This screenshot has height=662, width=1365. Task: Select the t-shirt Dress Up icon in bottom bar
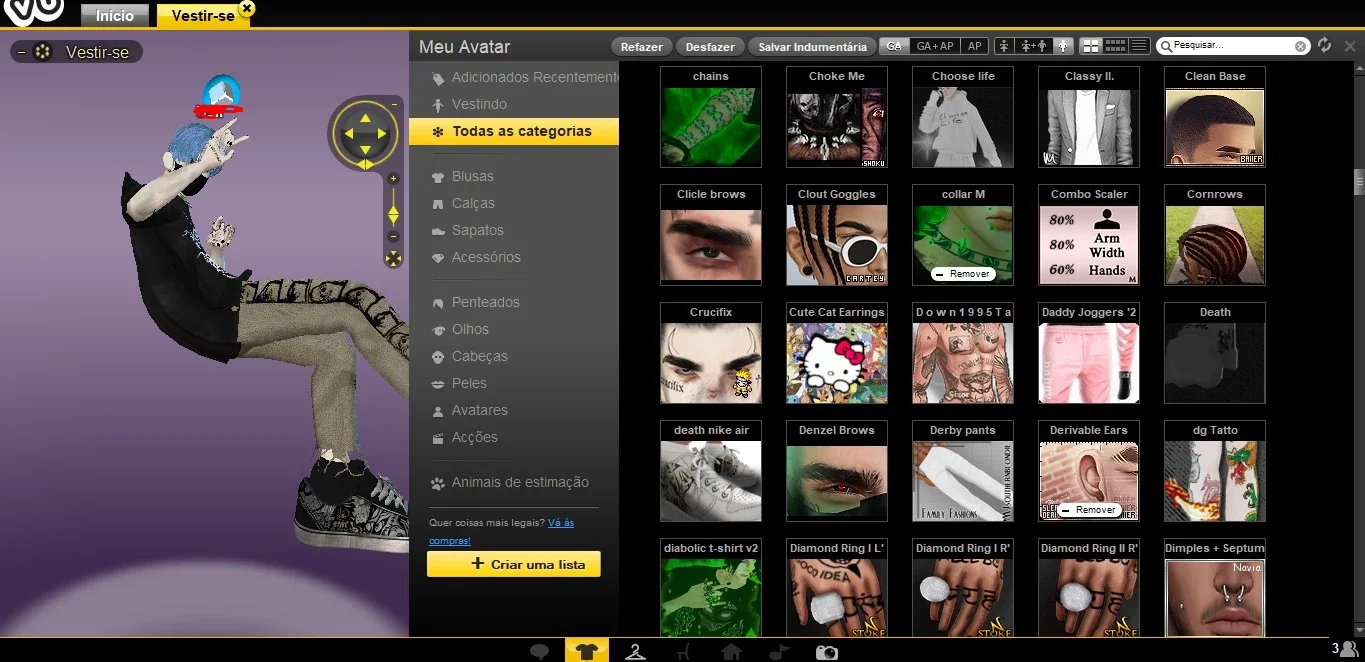tap(587, 651)
